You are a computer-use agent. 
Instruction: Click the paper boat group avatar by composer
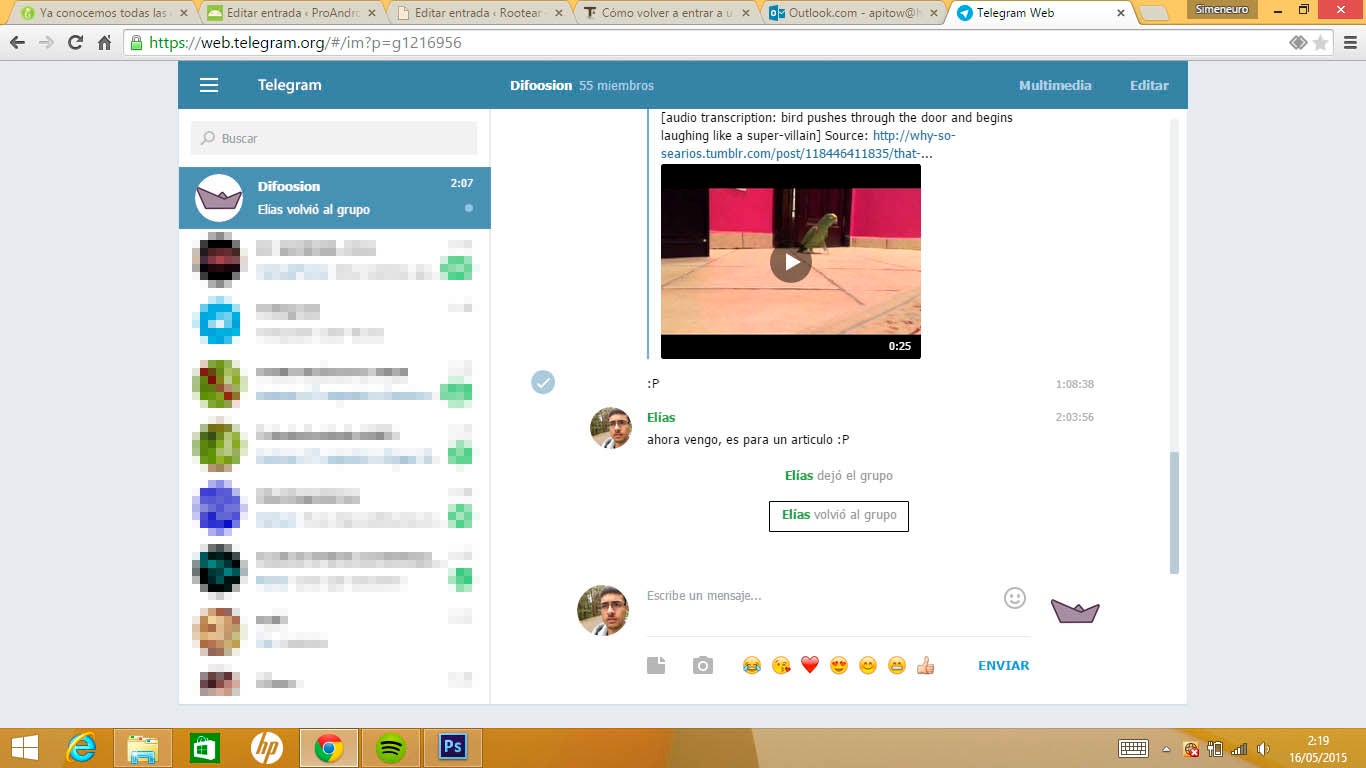1075,611
